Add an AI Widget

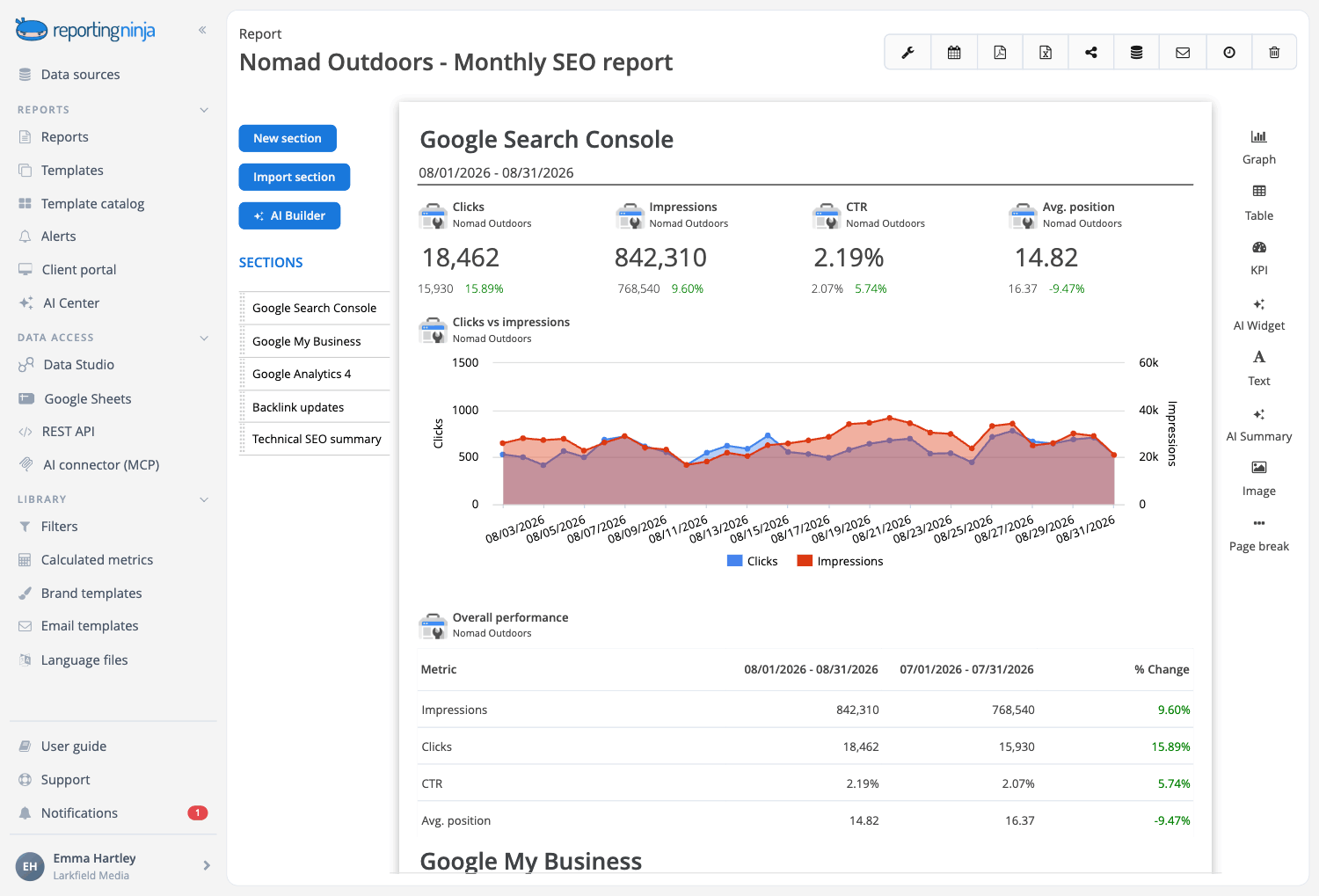(x=1259, y=314)
